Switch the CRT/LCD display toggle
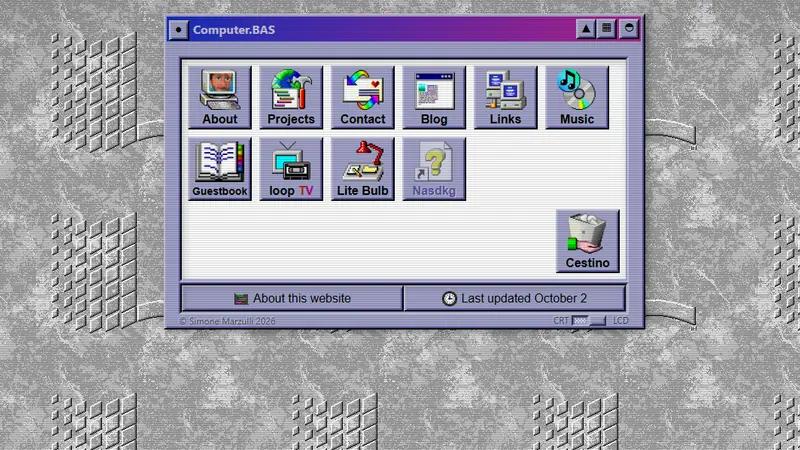 pos(589,320)
